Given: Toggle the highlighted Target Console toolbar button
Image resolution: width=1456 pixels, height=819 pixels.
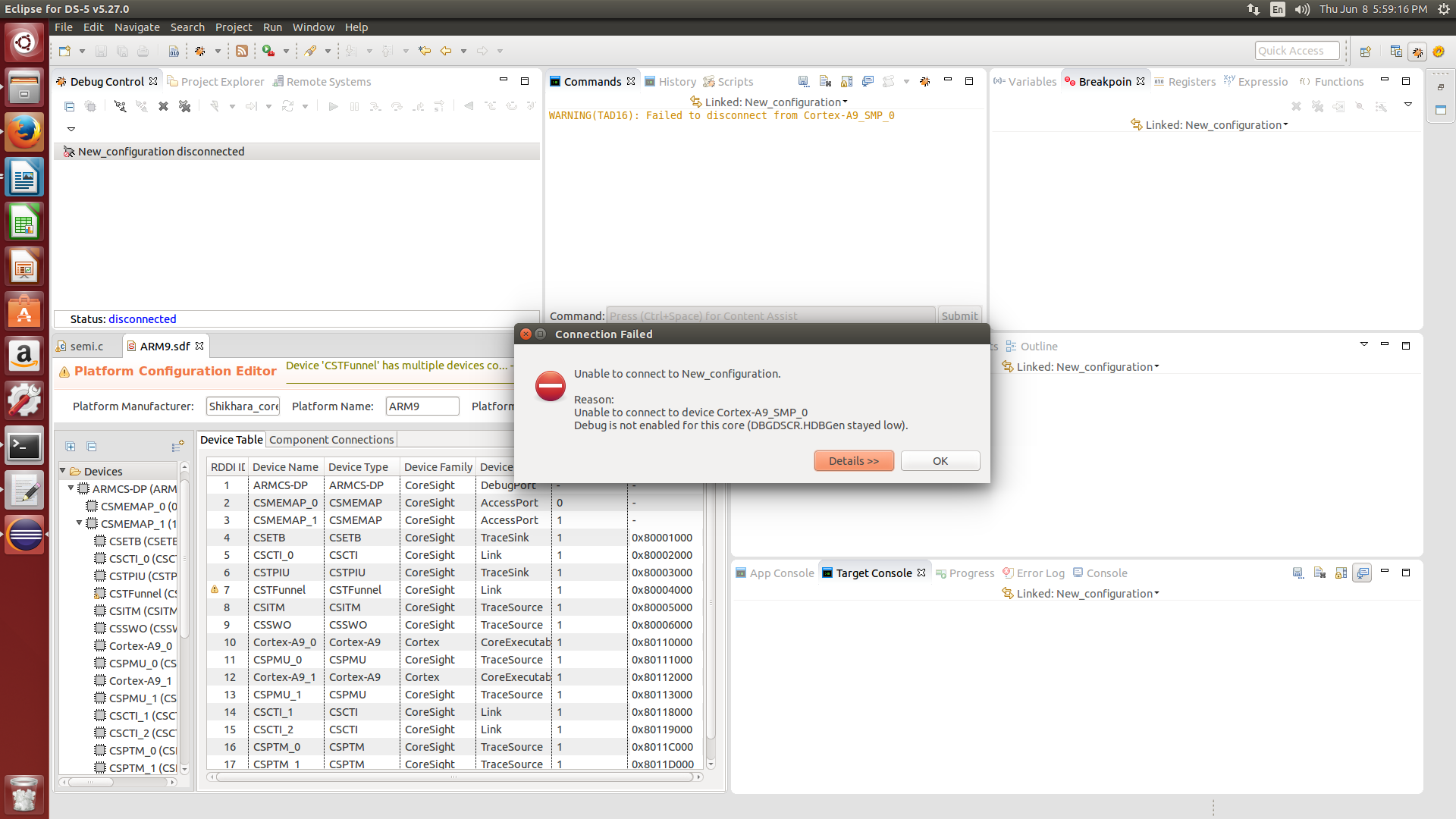Looking at the screenshot, I should tap(1362, 573).
